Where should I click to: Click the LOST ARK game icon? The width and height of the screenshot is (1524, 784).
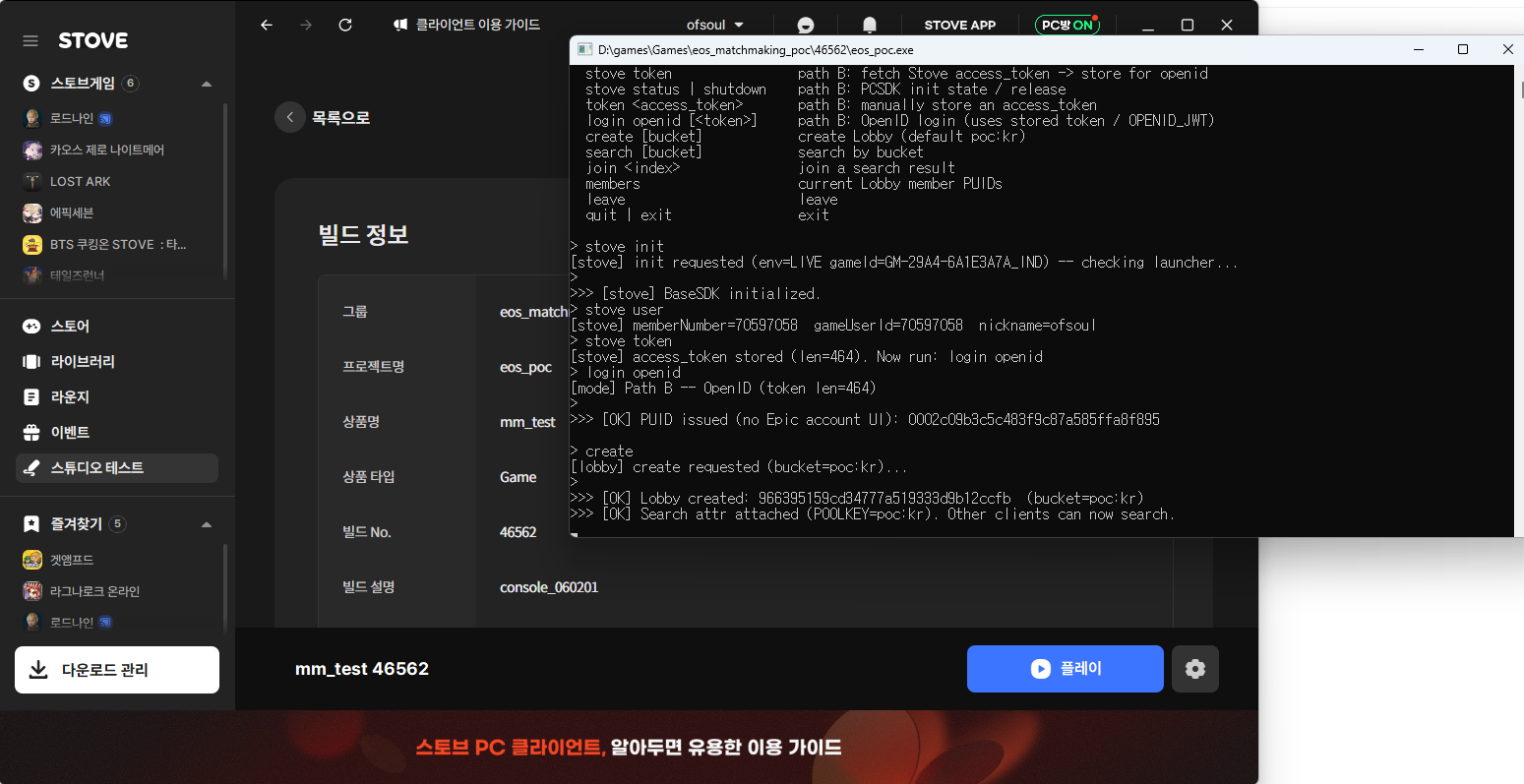tap(32, 181)
